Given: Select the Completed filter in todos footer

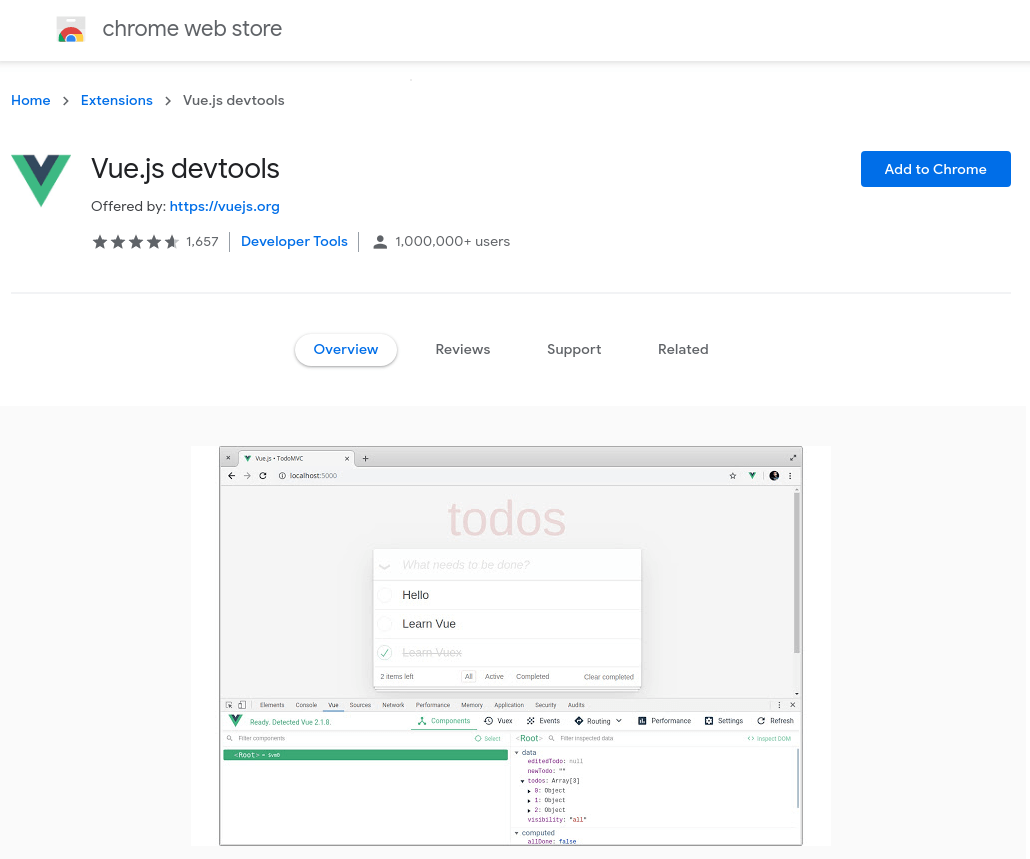Looking at the screenshot, I should [532, 676].
